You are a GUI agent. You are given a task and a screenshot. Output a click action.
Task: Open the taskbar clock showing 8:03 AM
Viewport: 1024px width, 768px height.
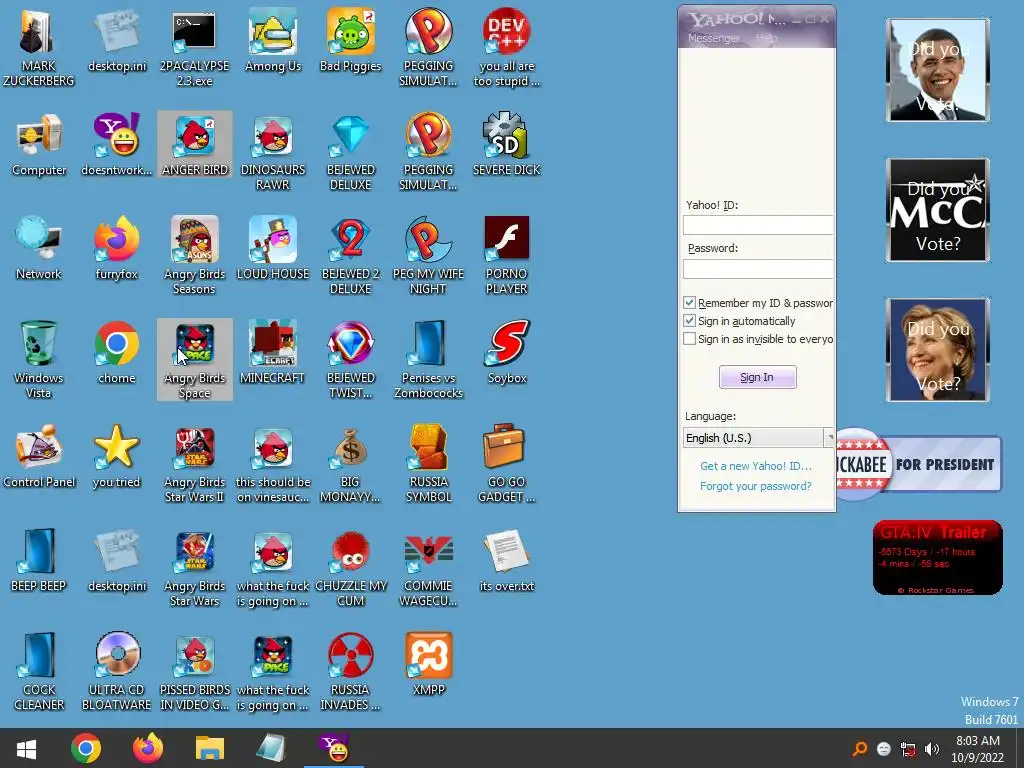pyautogui.click(x=978, y=749)
